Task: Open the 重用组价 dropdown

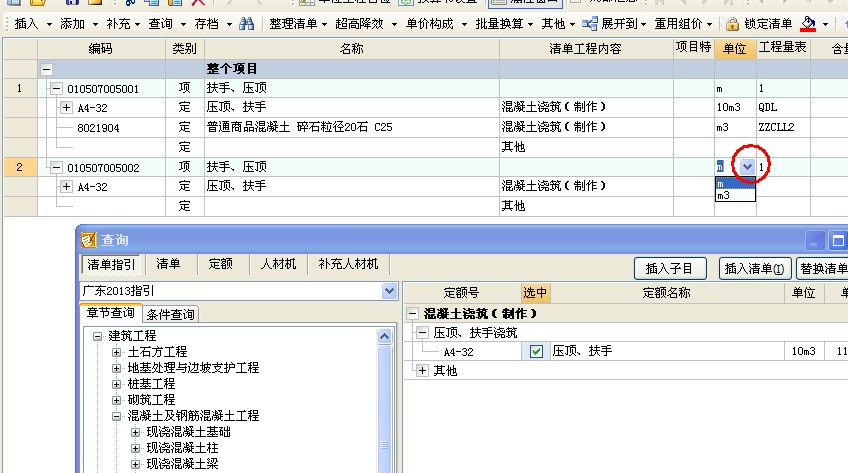Action: (684, 24)
